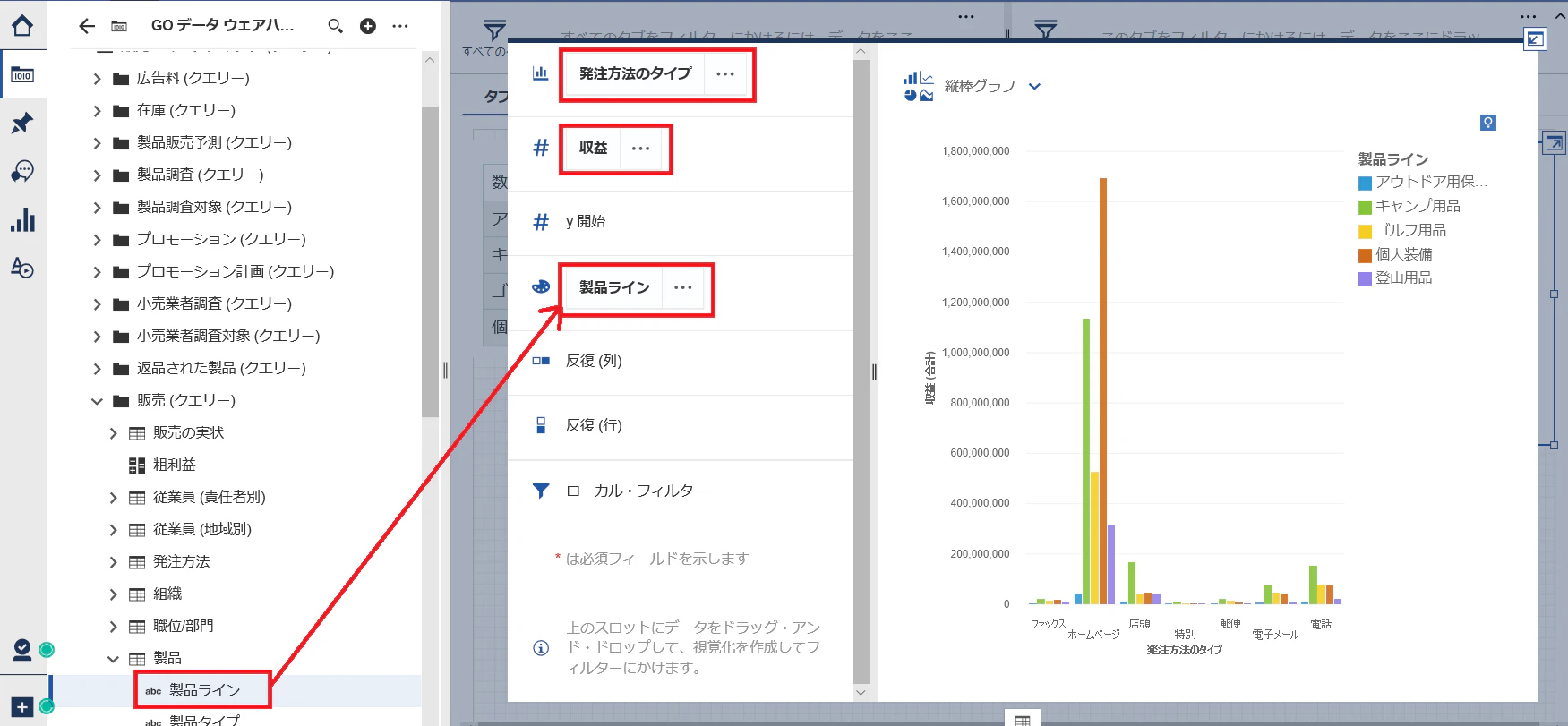Viewport: 1568px width, 726px height.
Task: Open the assistant chat icon in sidebar
Action: pyautogui.click(x=22, y=171)
